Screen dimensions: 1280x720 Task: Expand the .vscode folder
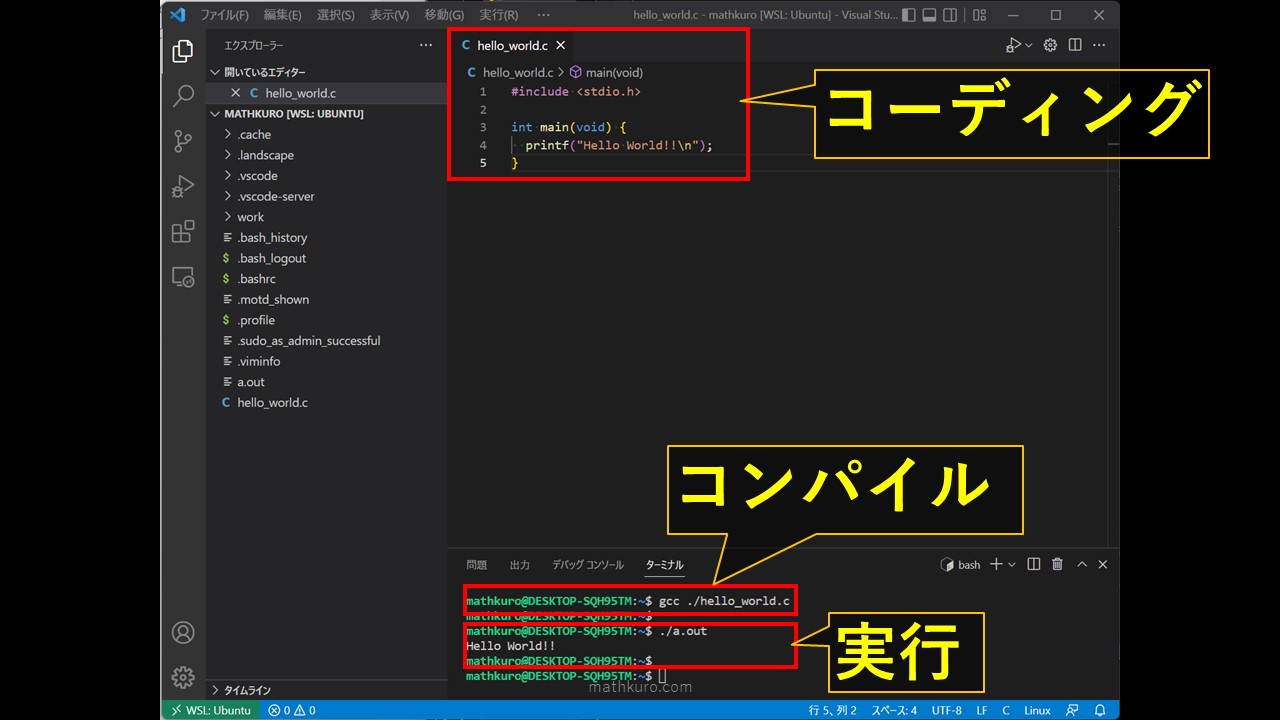pos(326,176)
